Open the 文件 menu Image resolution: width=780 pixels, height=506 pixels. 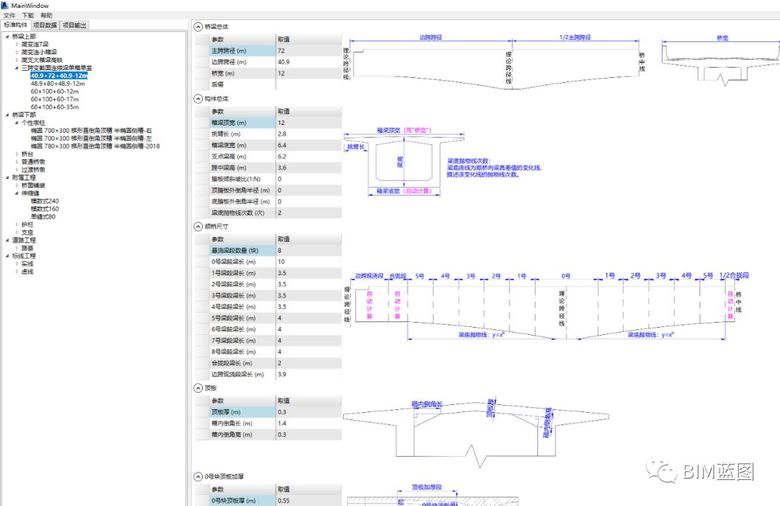(x=9, y=16)
